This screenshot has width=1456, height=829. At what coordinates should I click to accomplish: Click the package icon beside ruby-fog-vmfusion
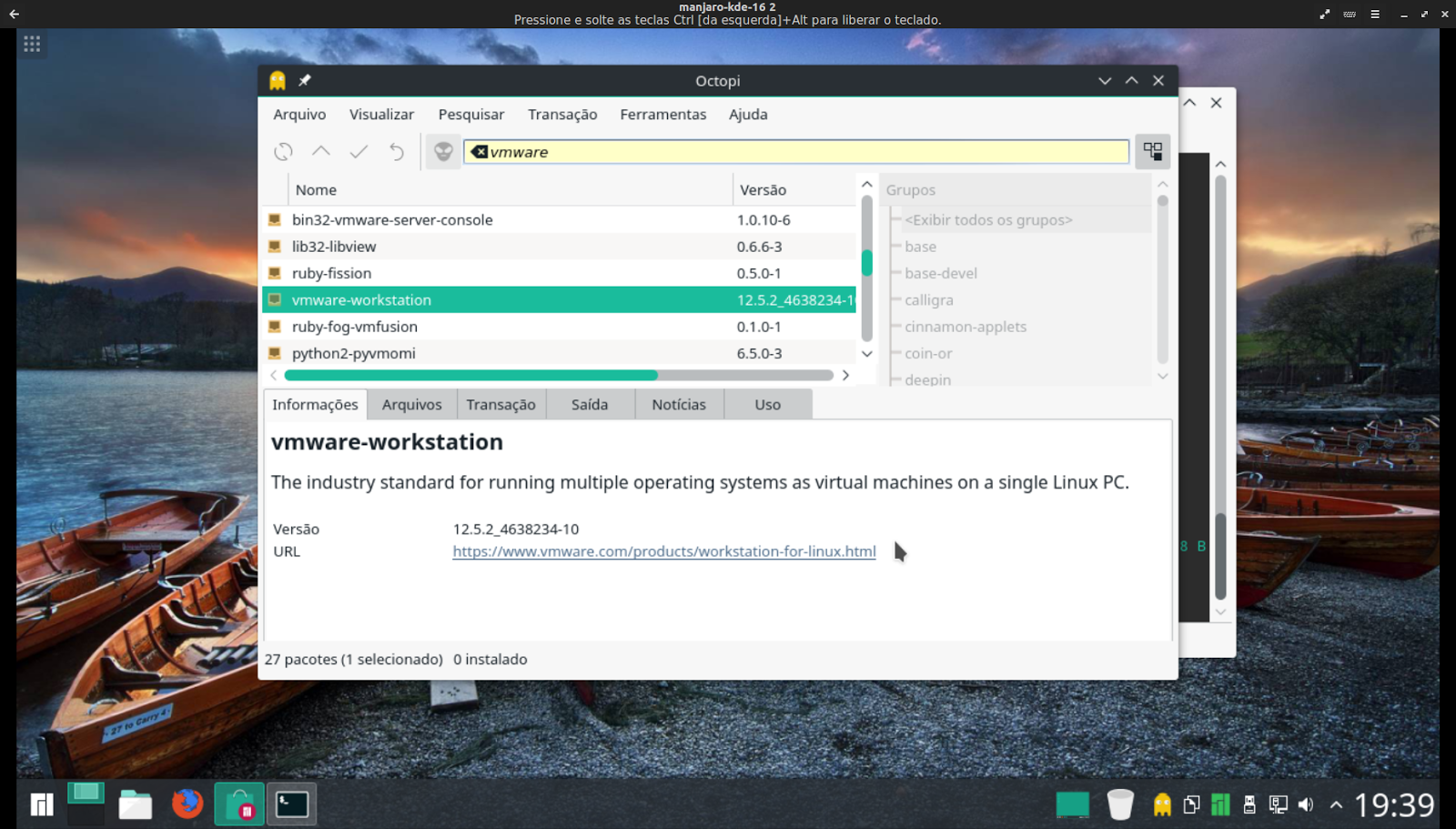coord(275,326)
